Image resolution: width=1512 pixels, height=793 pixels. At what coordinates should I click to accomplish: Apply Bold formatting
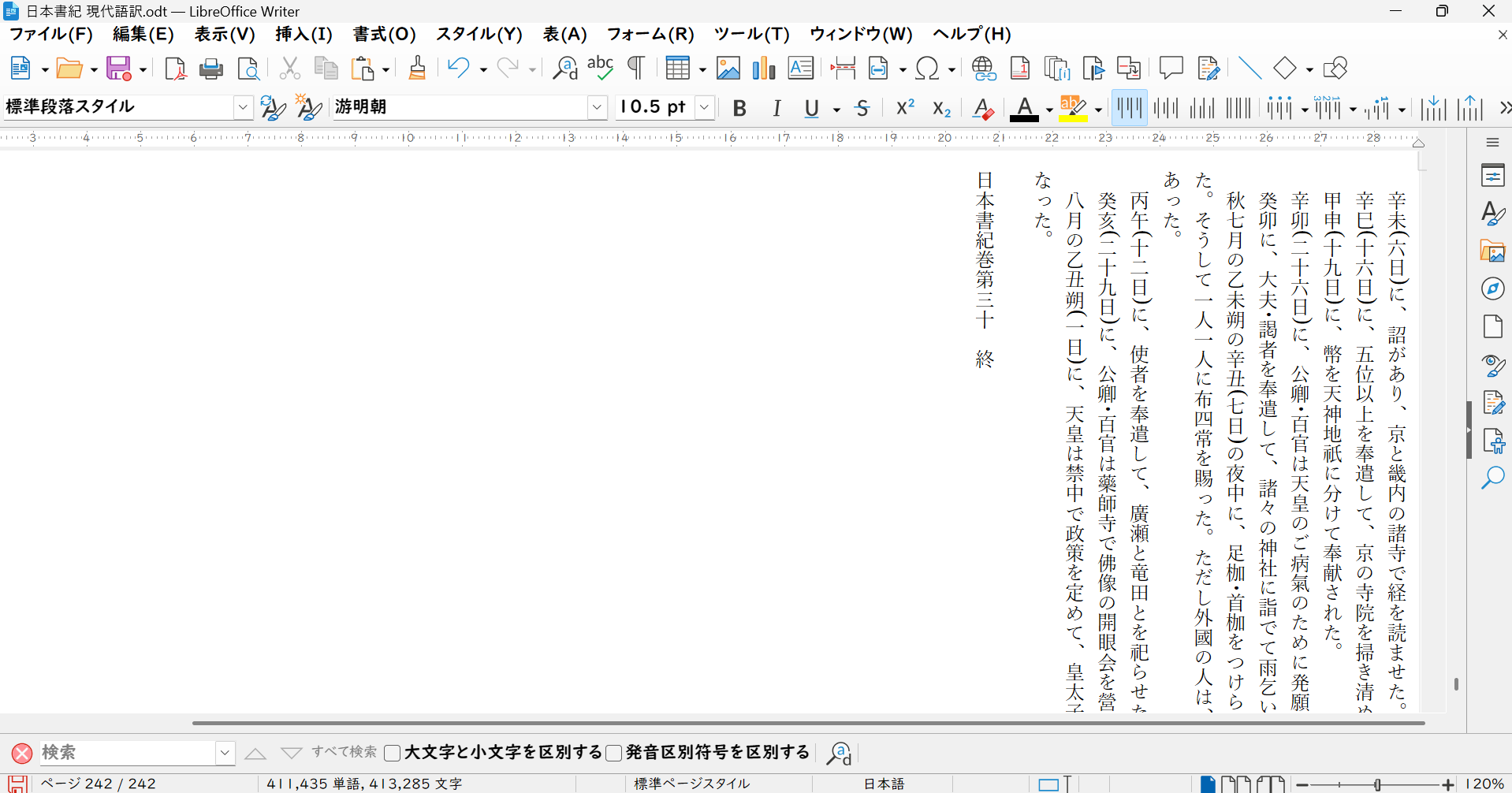pyautogui.click(x=739, y=108)
